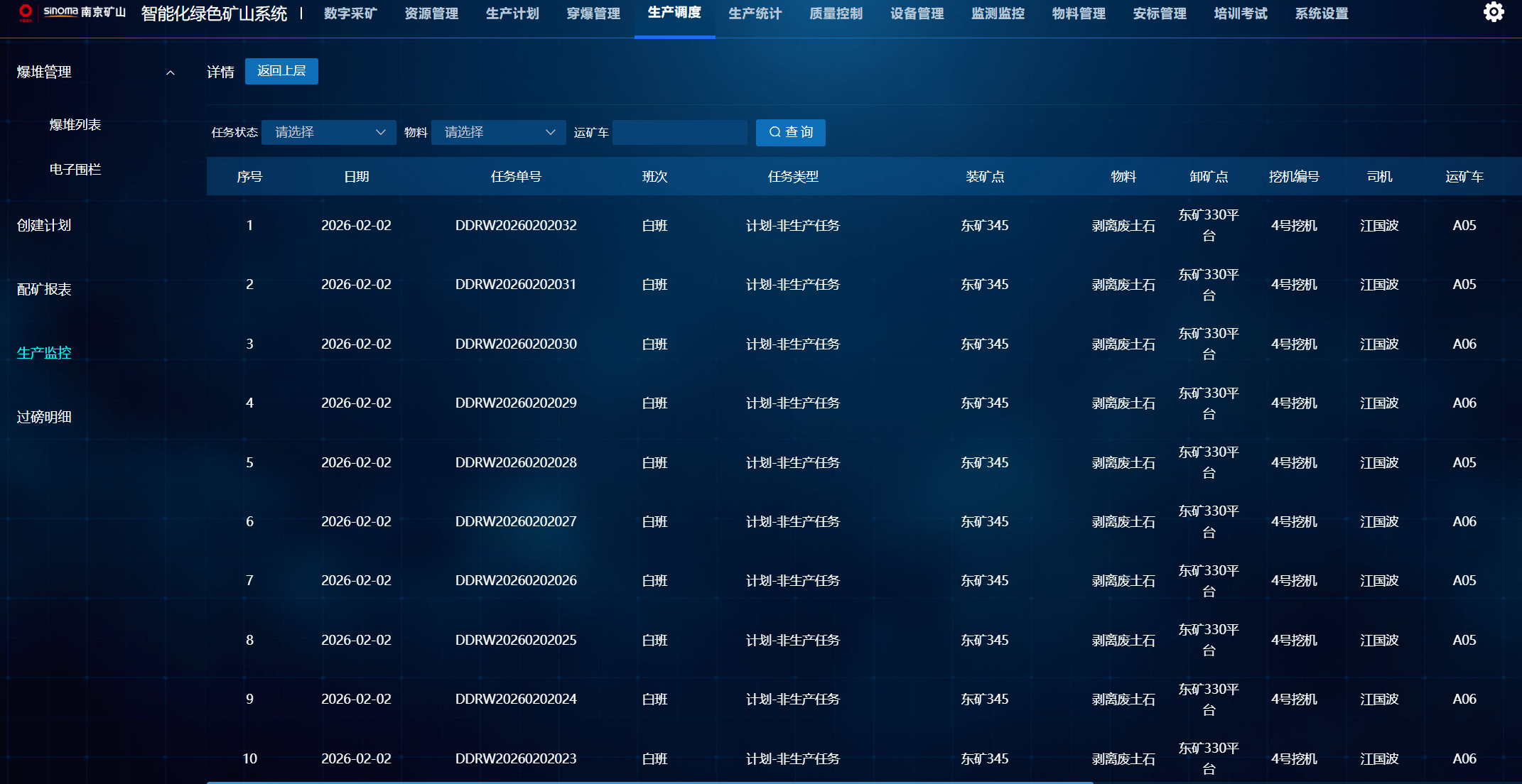Screen dimensions: 1522x784
Task: Open the 生产统计 menu
Action: (755, 13)
